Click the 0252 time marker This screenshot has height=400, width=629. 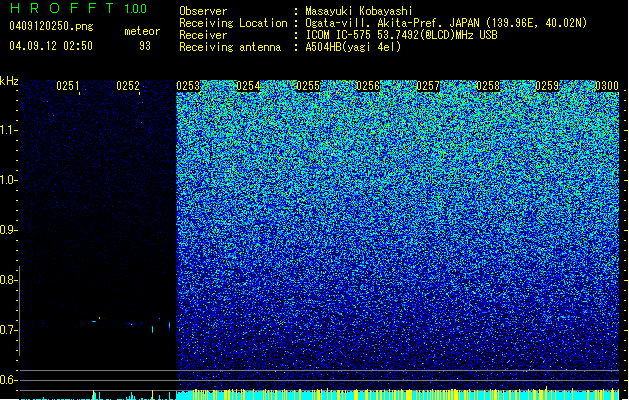tap(128, 86)
